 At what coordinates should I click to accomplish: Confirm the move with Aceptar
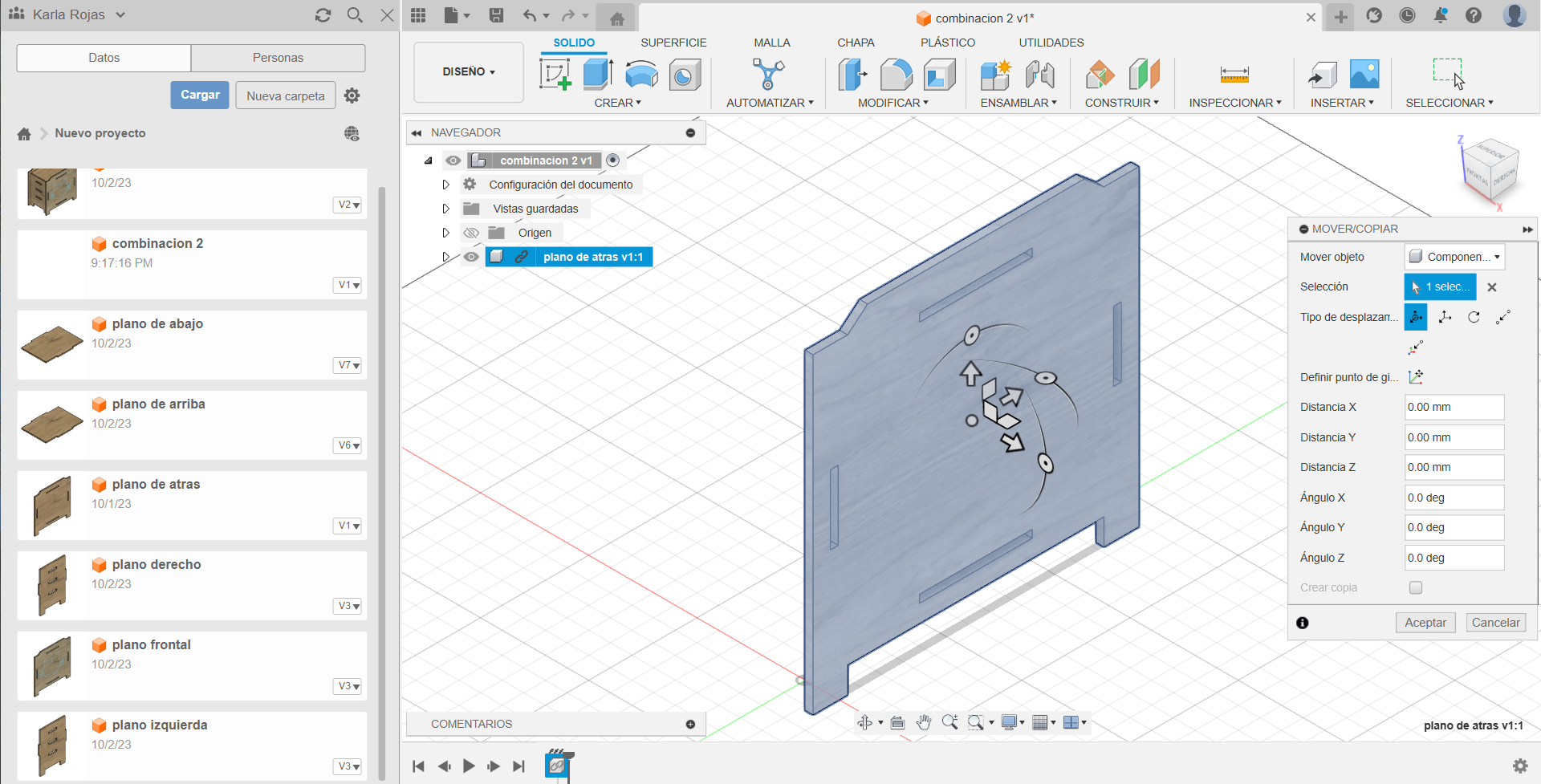click(1425, 623)
